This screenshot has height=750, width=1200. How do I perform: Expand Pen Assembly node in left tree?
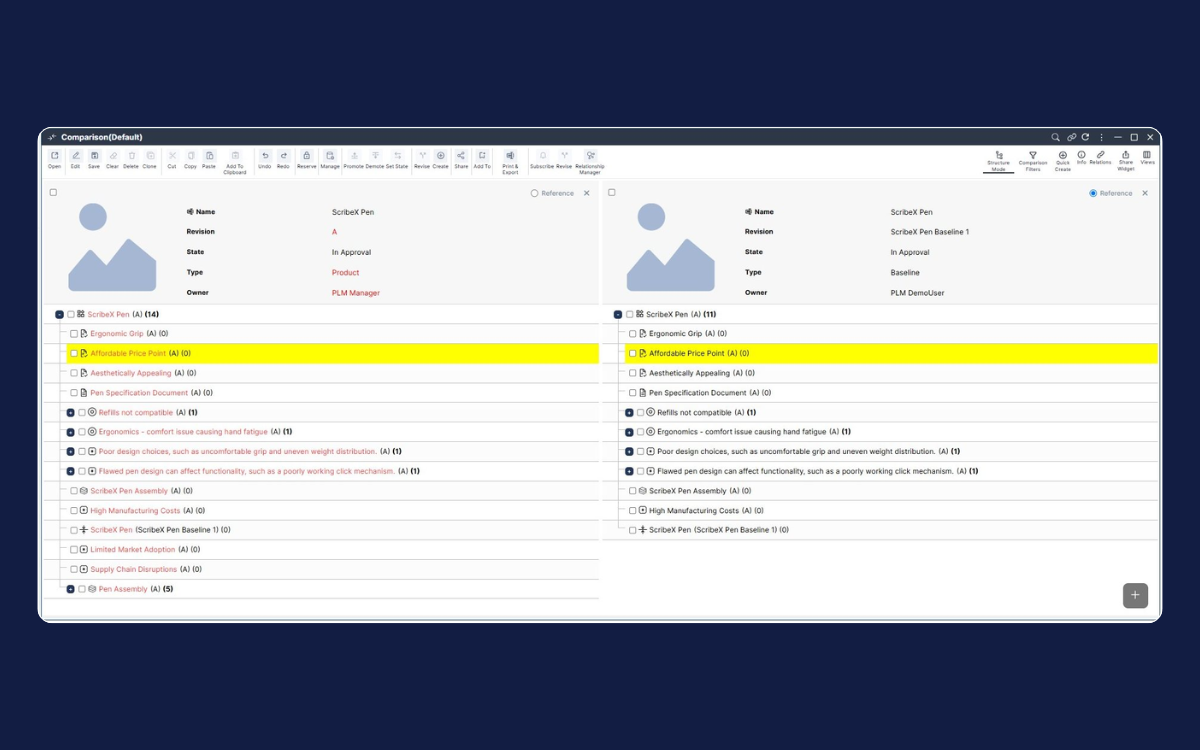click(70, 589)
